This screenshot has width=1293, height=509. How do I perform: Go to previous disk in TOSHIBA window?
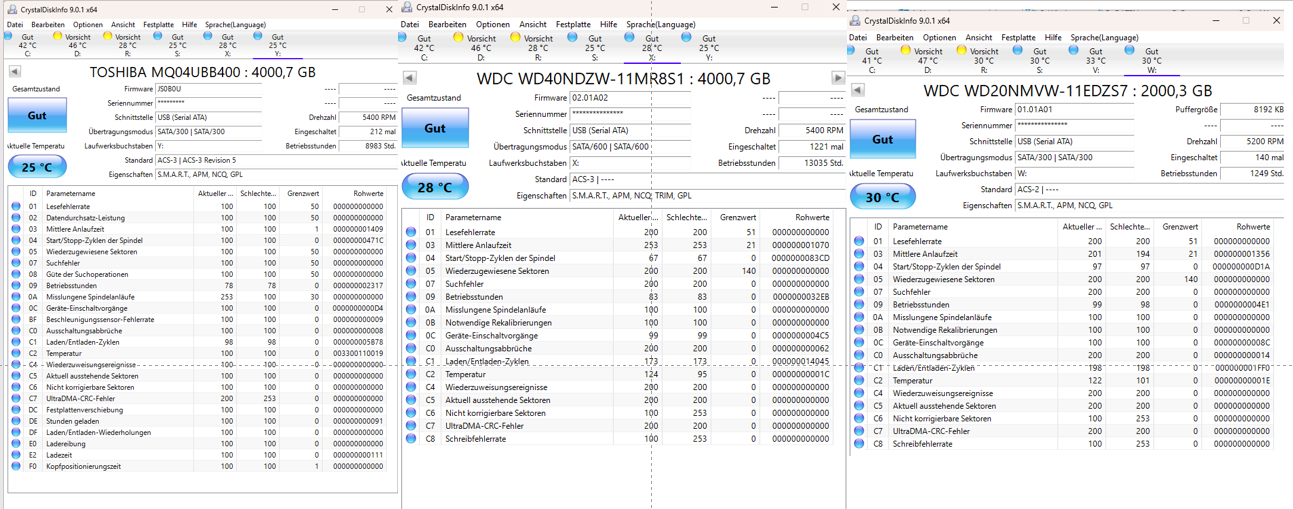tap(15, 72)
